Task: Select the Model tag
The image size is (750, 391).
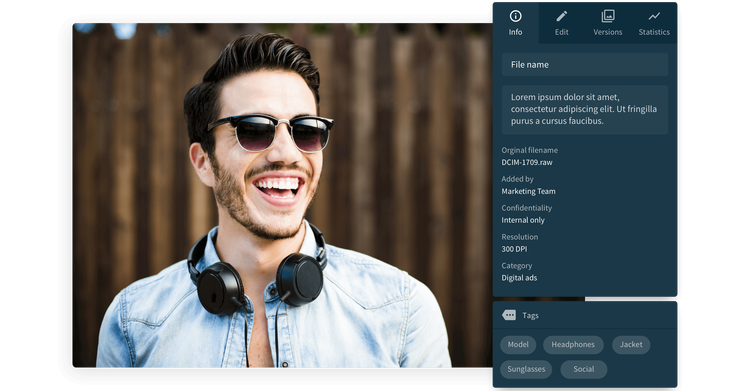Action: pos(518,345)
